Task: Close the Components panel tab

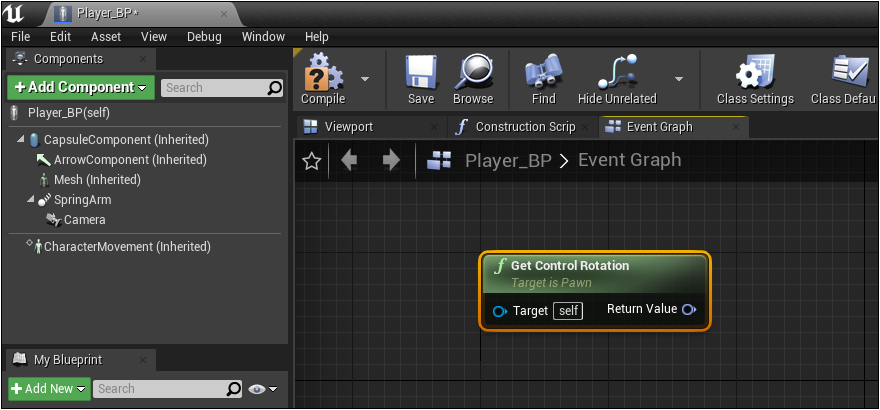Action: pos(143,59)
